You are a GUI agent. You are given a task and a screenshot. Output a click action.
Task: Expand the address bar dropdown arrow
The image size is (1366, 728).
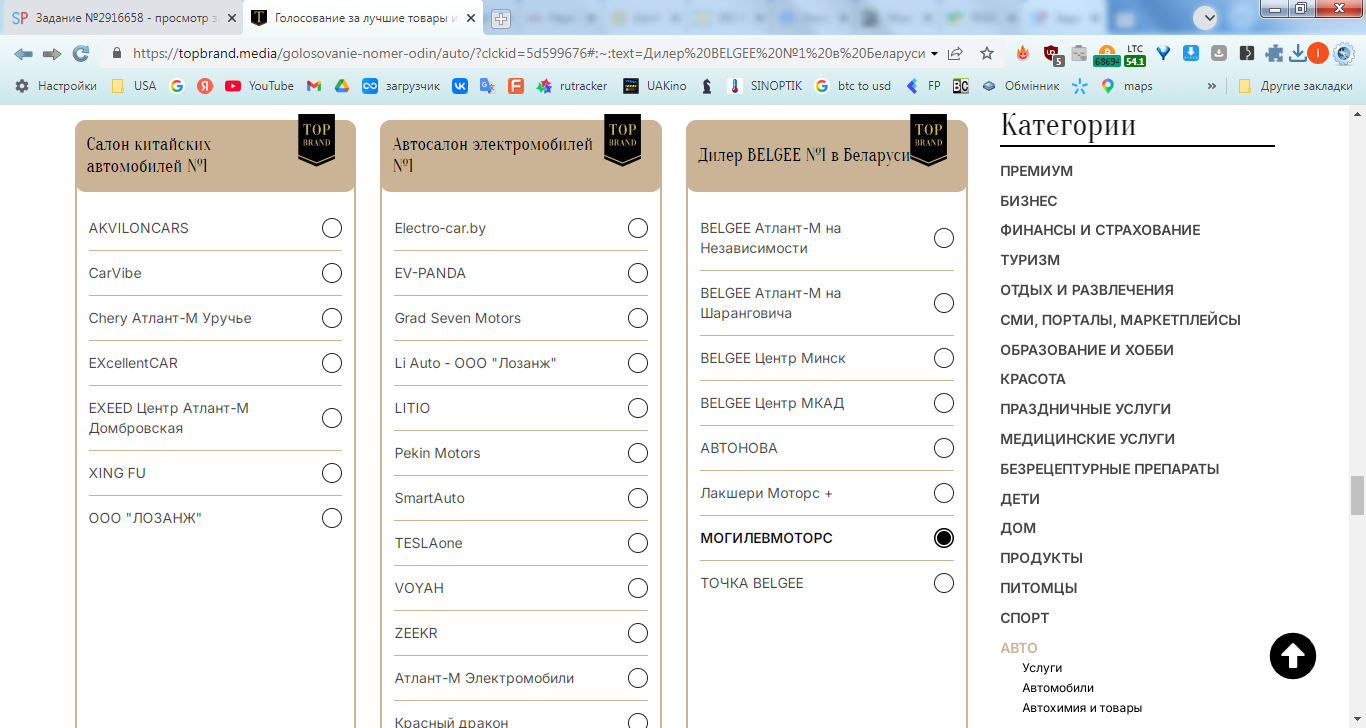pyautogui.click(x=934, y=54)
